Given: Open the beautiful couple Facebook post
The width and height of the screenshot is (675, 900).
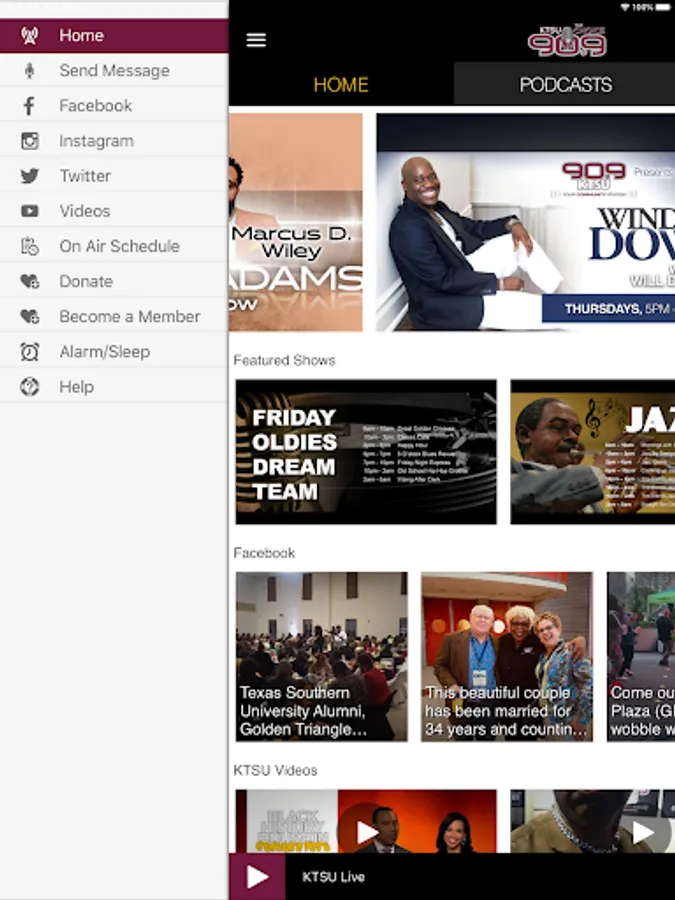Looking at the screenshot, I should click(x=507, y=657).
